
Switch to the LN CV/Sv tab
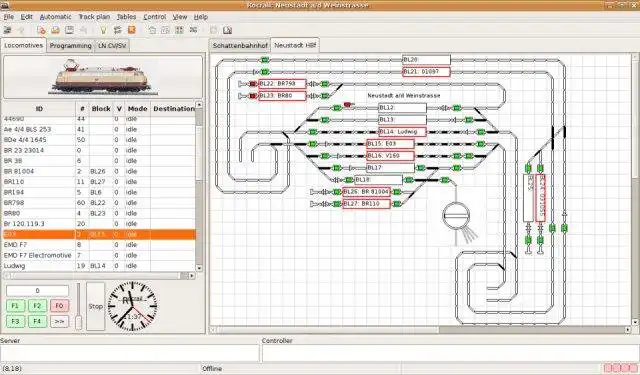coord(112,46)
